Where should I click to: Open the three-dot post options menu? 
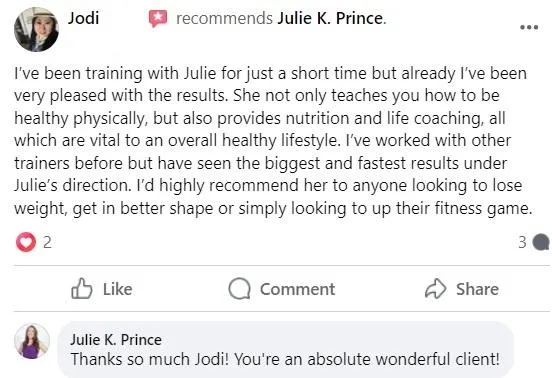click(529, 27)
